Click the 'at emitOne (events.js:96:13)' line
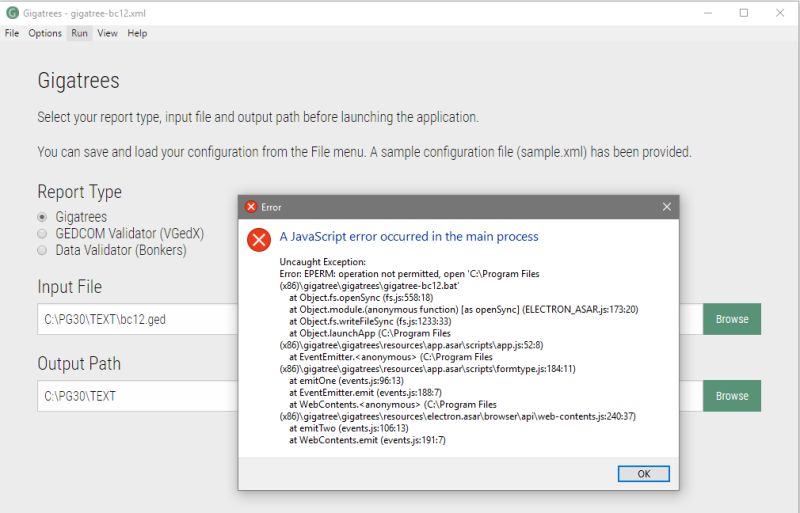The height and width of the screenshot is (513, 800). 346,381
